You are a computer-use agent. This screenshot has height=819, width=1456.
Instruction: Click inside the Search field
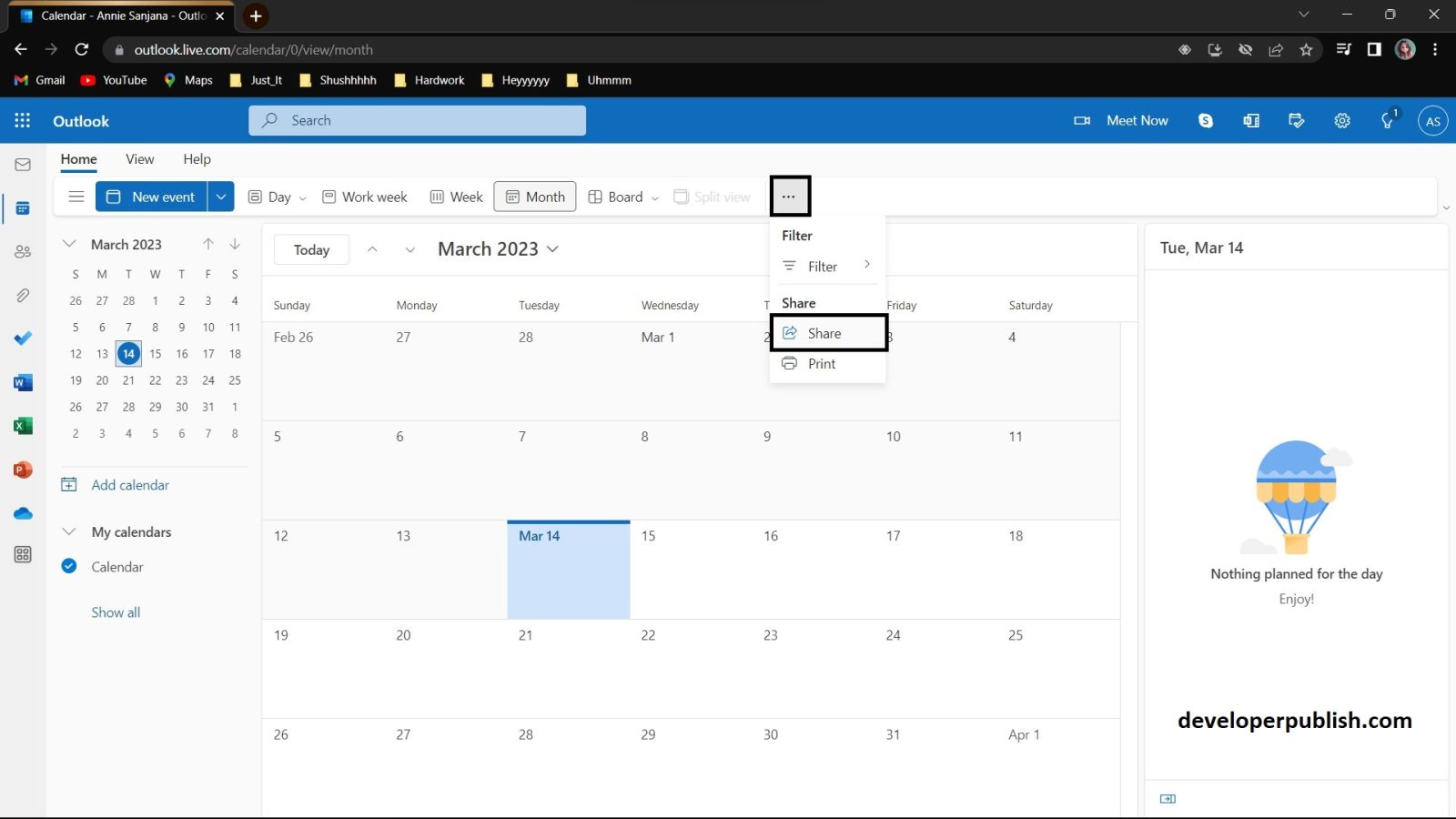(x=417, y=120)
